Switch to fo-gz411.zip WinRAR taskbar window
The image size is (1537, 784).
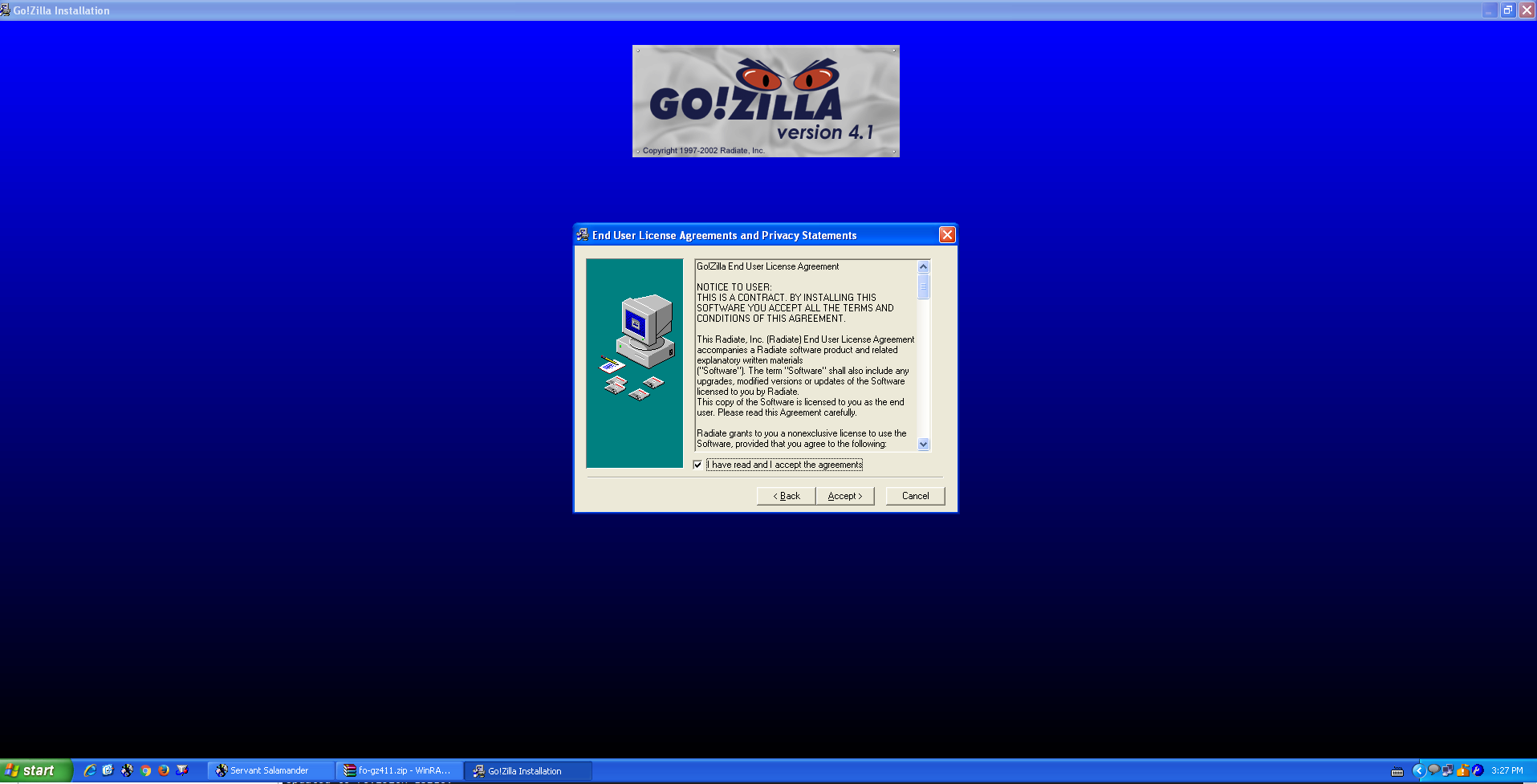(x=398, y=770)
